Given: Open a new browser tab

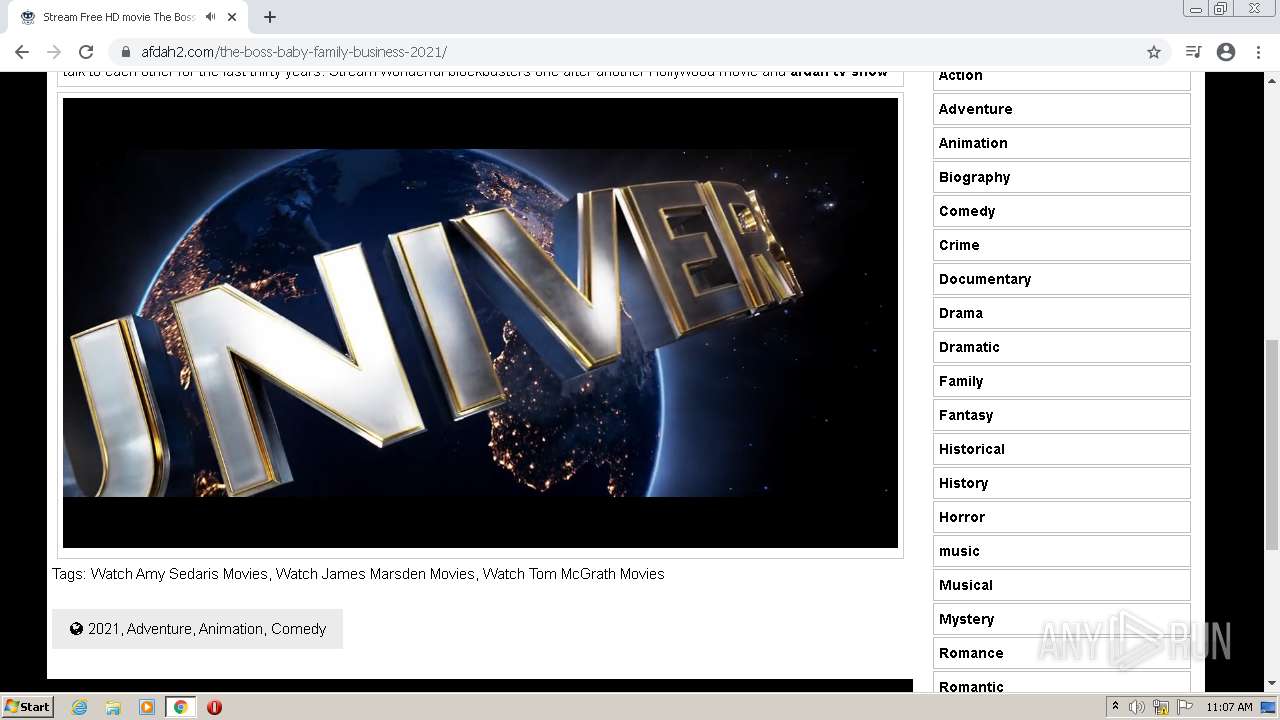Looking at the screenshot, I should coord(270,17).
